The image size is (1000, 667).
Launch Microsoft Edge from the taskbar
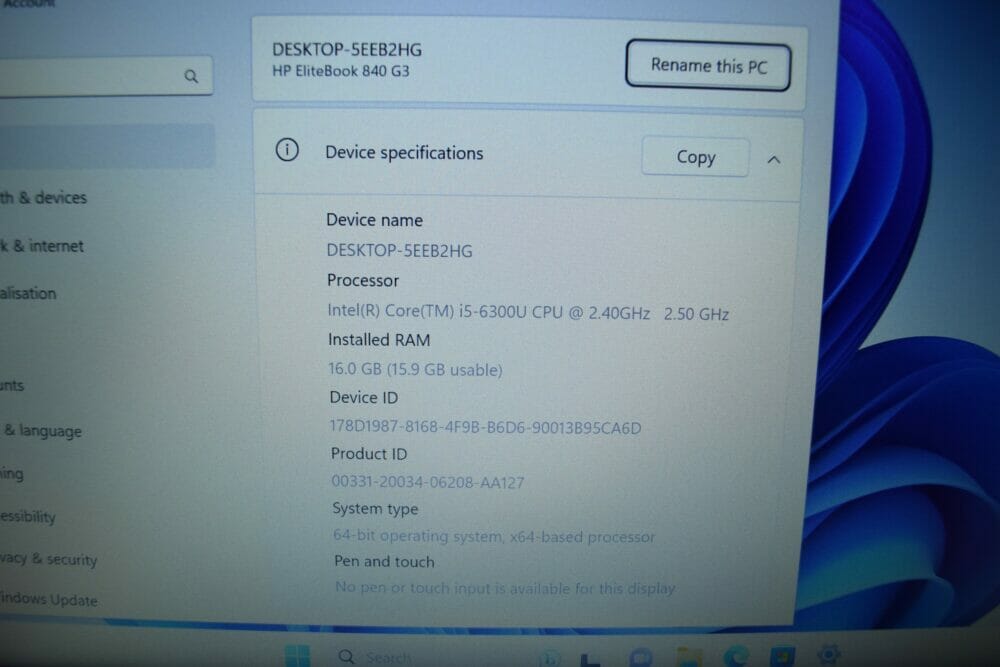736,657
